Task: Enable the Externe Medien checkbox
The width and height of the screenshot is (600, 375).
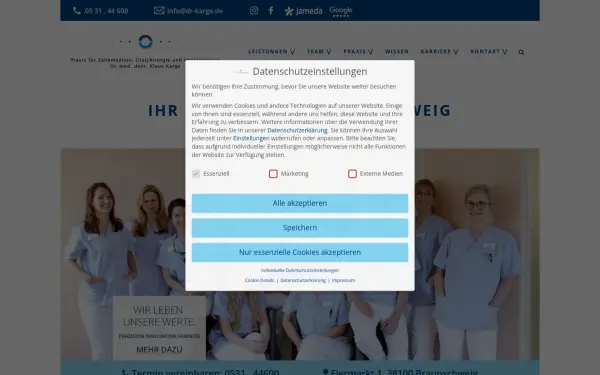Action: [352, 174]
